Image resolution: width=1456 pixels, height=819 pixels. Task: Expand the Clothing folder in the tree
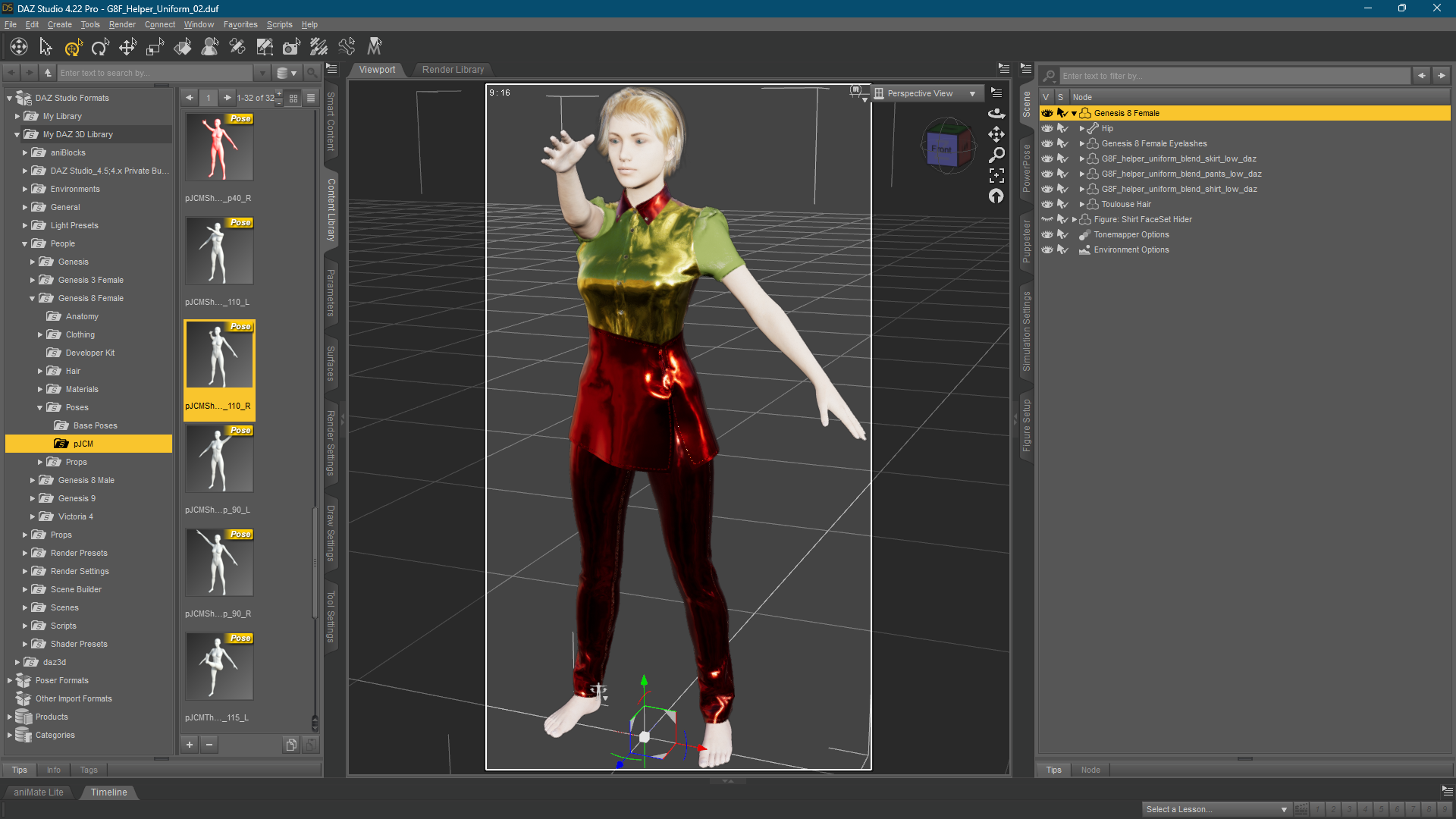click(x=40, y=334)
